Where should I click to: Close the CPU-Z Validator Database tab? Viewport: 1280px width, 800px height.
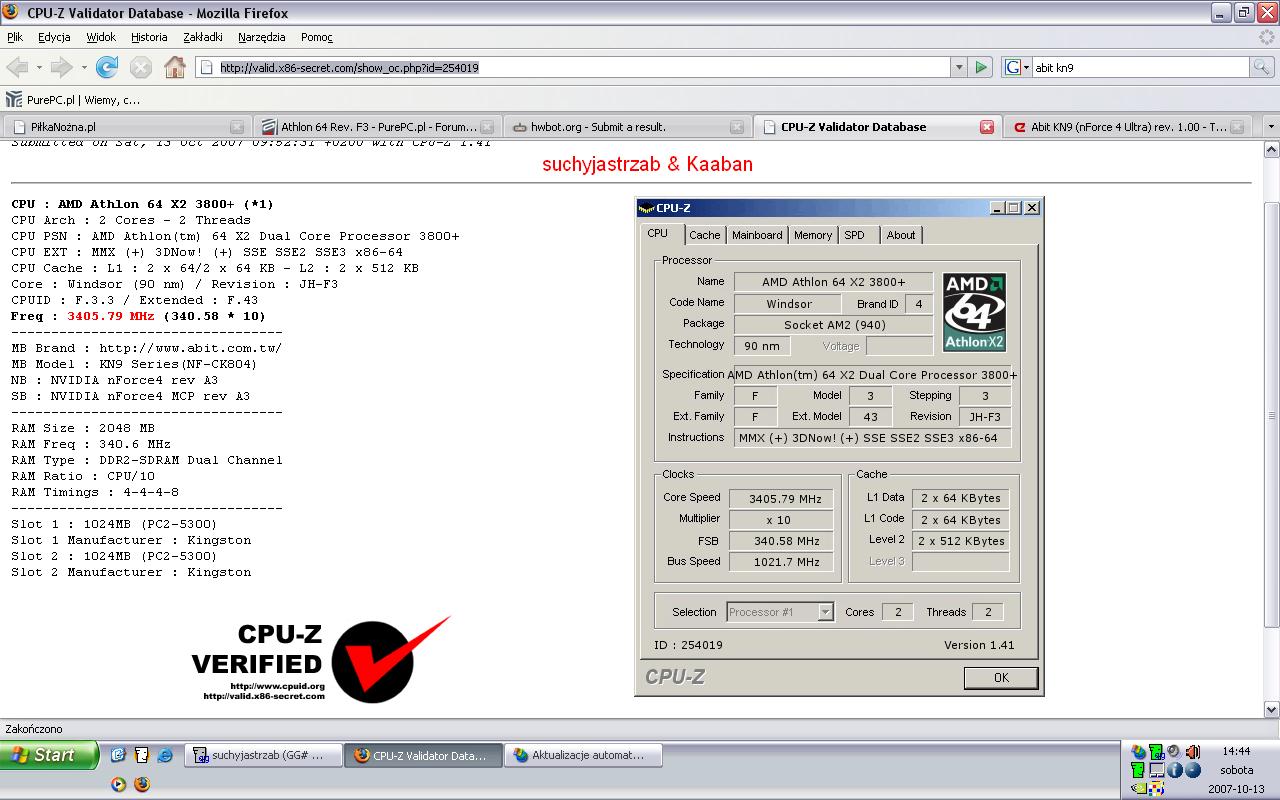[x=987, y=127]
